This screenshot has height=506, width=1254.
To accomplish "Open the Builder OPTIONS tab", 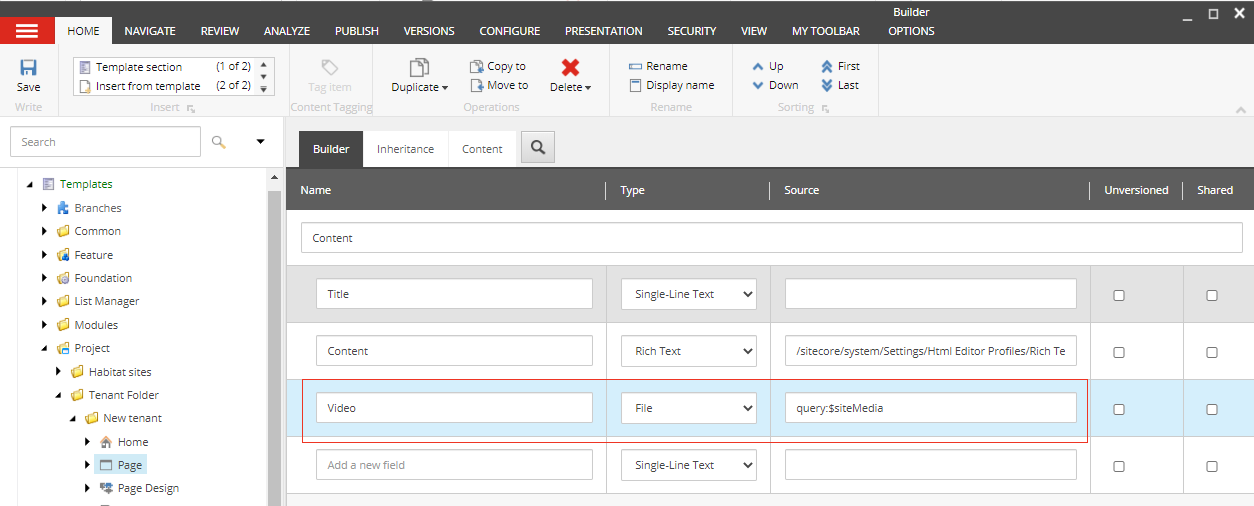I will pos(911,31).
